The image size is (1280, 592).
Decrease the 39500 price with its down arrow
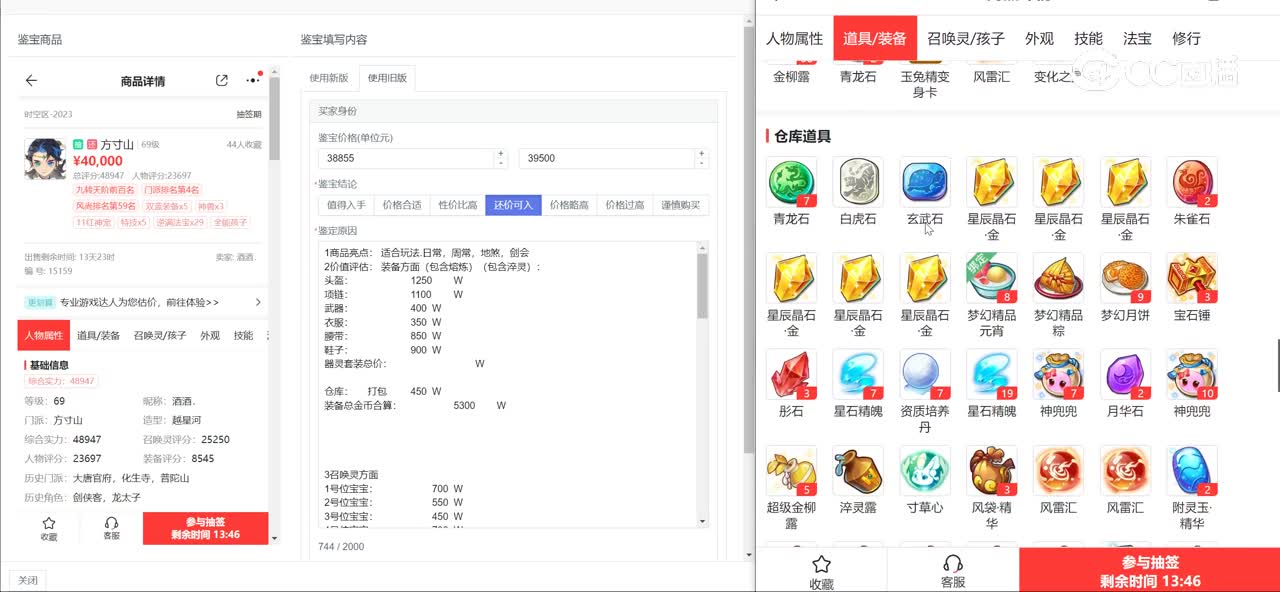pos(702,163)
